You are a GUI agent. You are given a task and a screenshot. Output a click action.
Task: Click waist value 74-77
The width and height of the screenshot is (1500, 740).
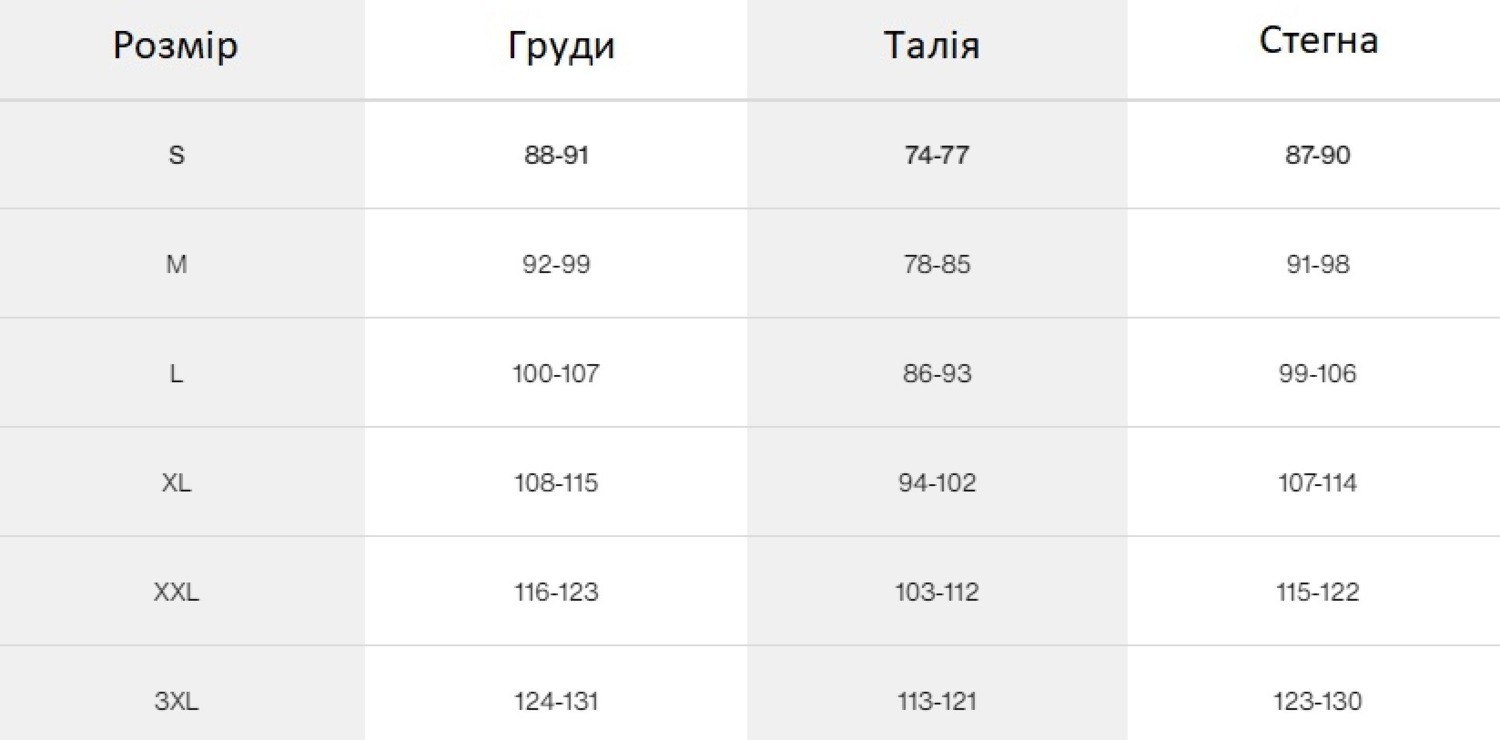tap(937, 156)
